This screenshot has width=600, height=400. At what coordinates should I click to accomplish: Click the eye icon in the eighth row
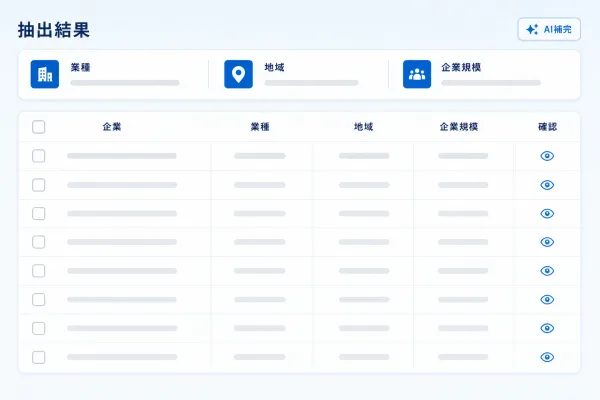pos(547,357)
